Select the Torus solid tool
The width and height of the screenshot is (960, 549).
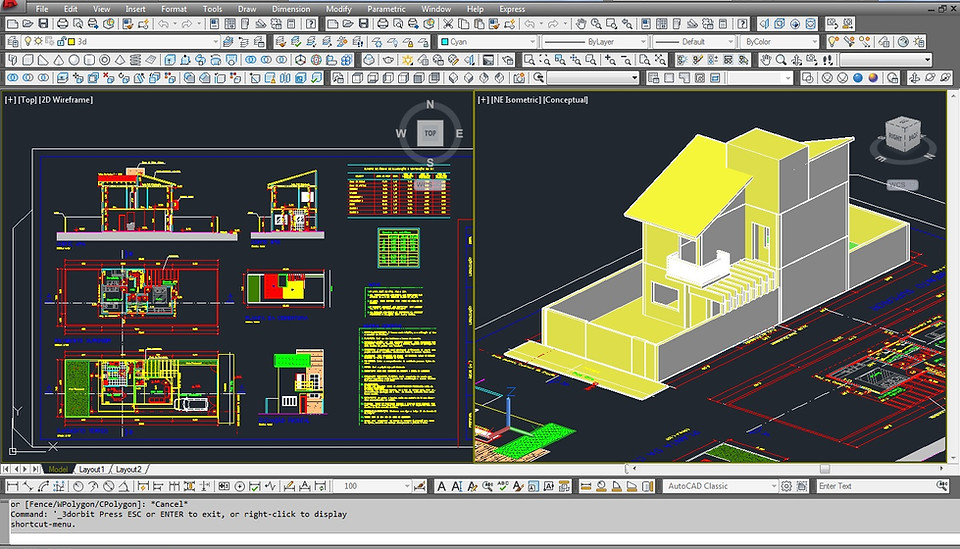click(104, 60)
